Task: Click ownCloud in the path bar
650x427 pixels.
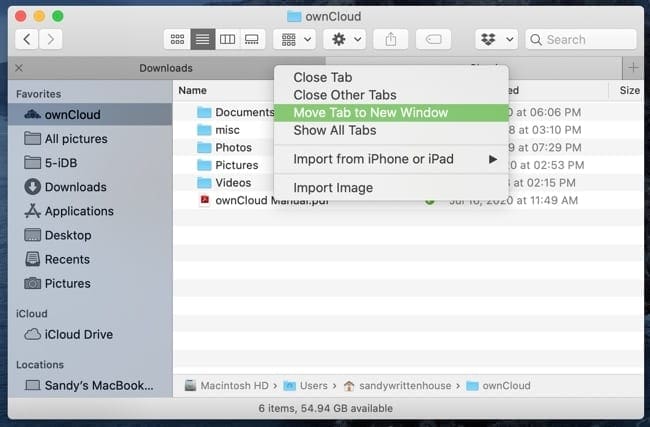Action: (x=498, y=386)
